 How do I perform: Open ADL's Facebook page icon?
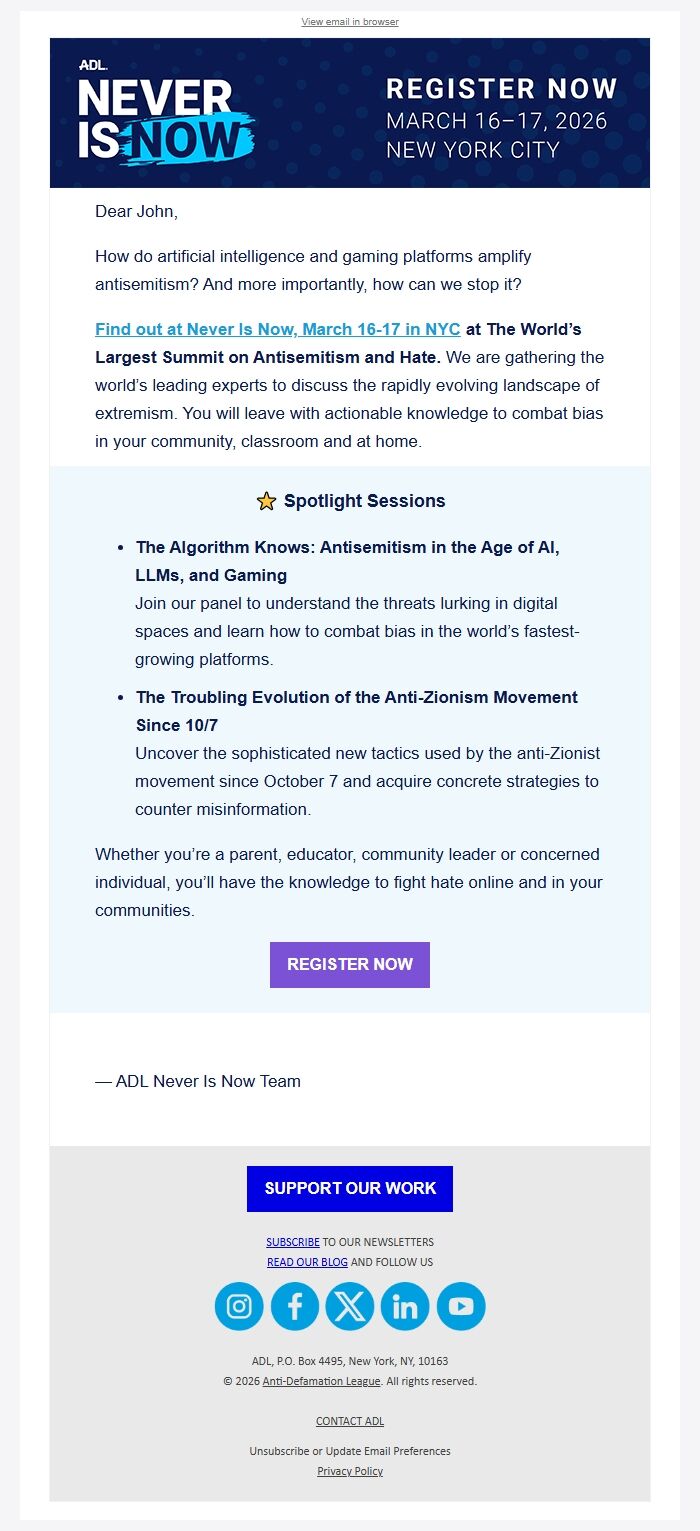(x=294, y=1306)
